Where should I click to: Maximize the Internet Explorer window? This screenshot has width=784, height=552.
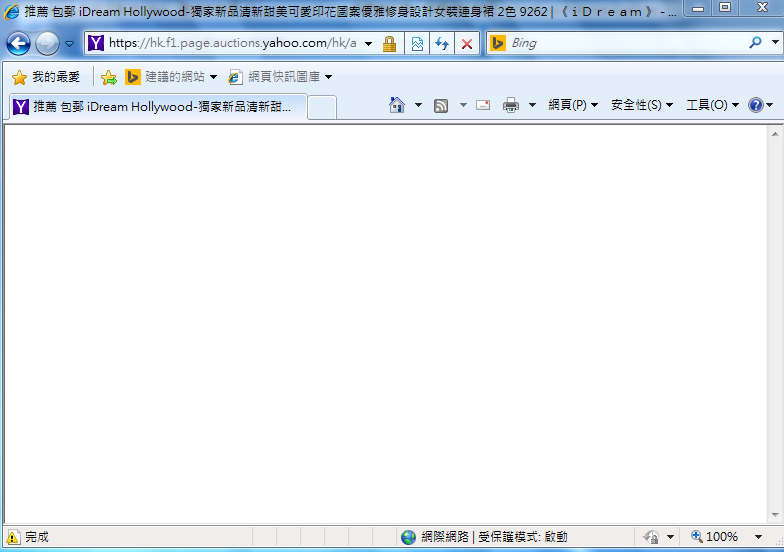[x=725, y=8]
